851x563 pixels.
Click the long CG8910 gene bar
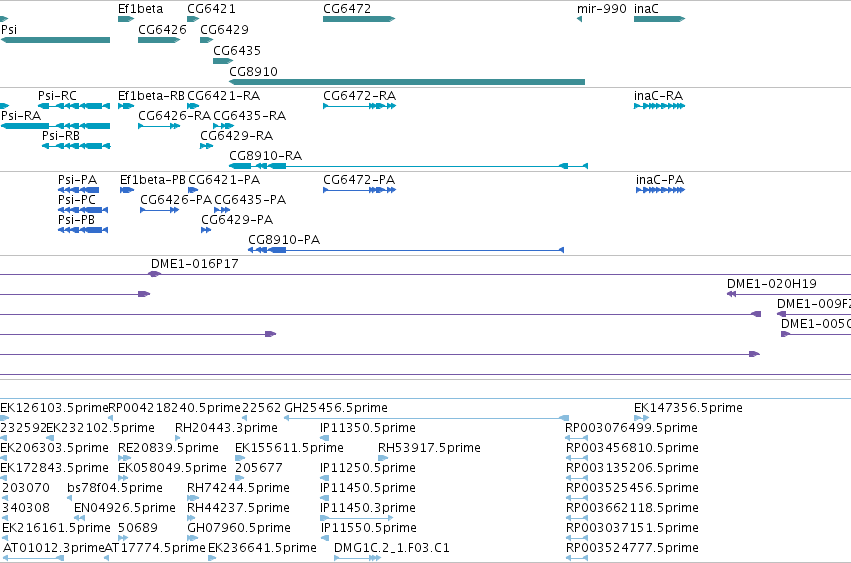coord(407,82)
